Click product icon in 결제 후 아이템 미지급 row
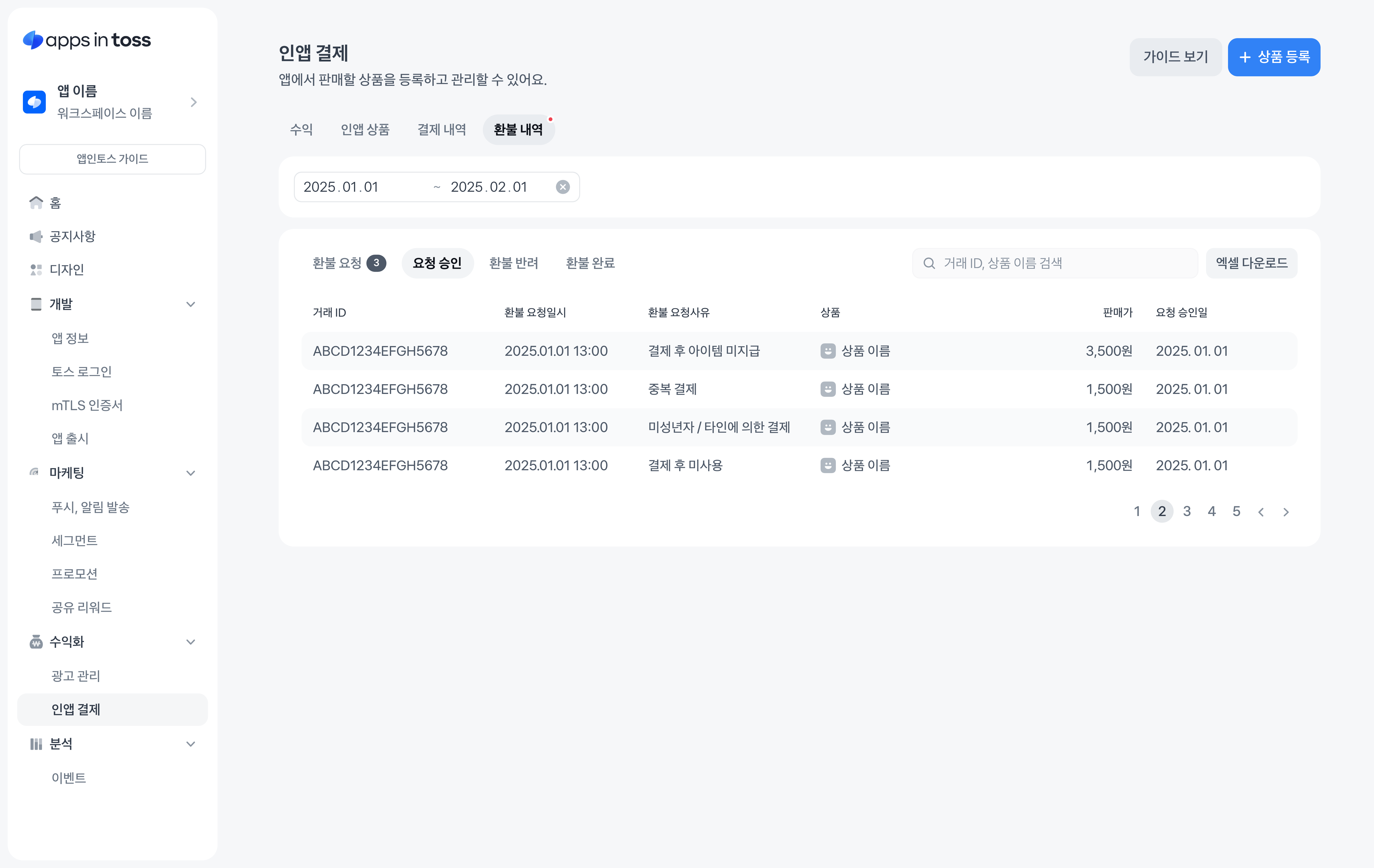Image resolution: width=1374 pixels, height=868 pixels. coord(828,351)
